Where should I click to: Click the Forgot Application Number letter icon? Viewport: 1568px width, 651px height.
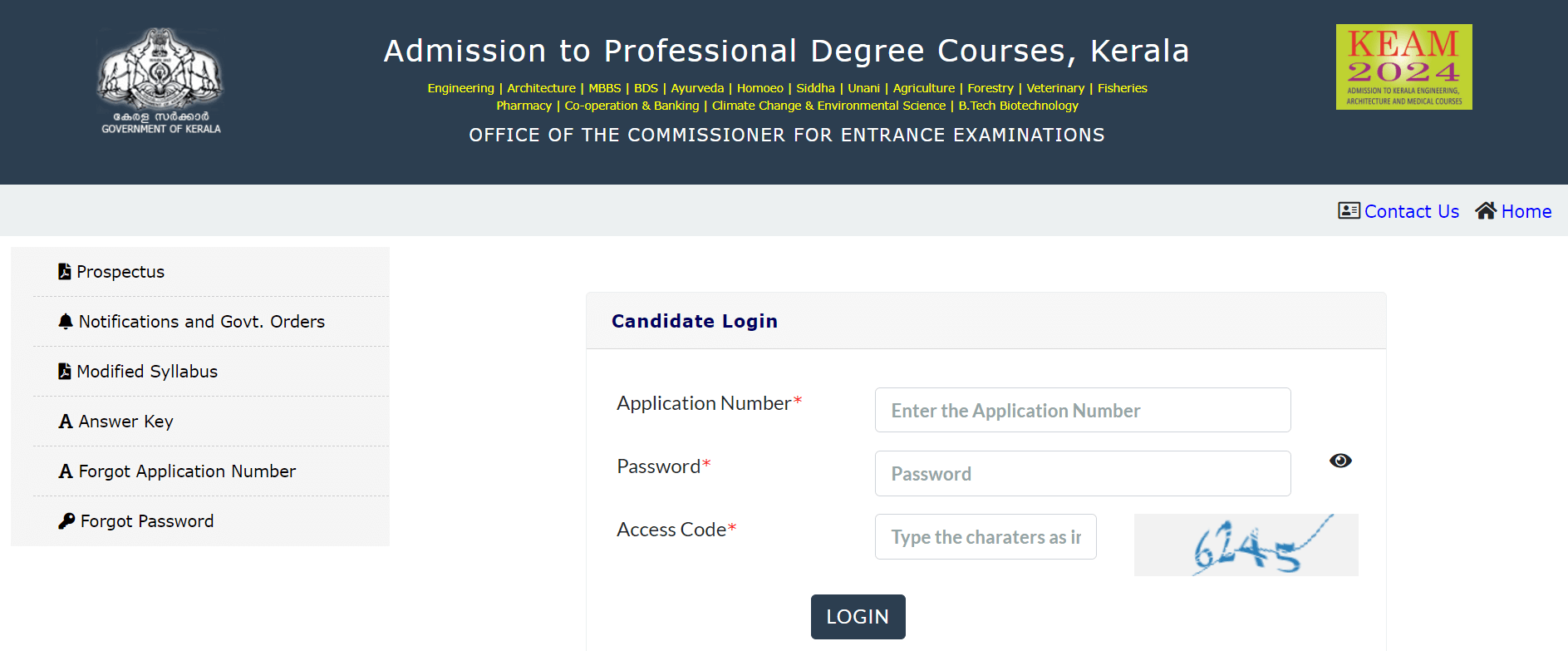[66, 471]
